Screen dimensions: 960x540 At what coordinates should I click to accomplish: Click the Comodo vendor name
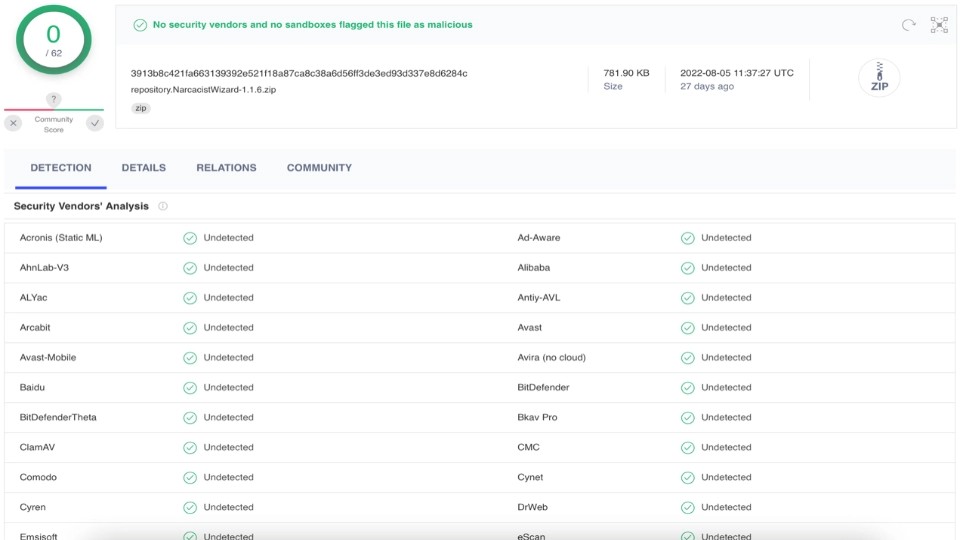pyautogui.click(x=38, y=478)
